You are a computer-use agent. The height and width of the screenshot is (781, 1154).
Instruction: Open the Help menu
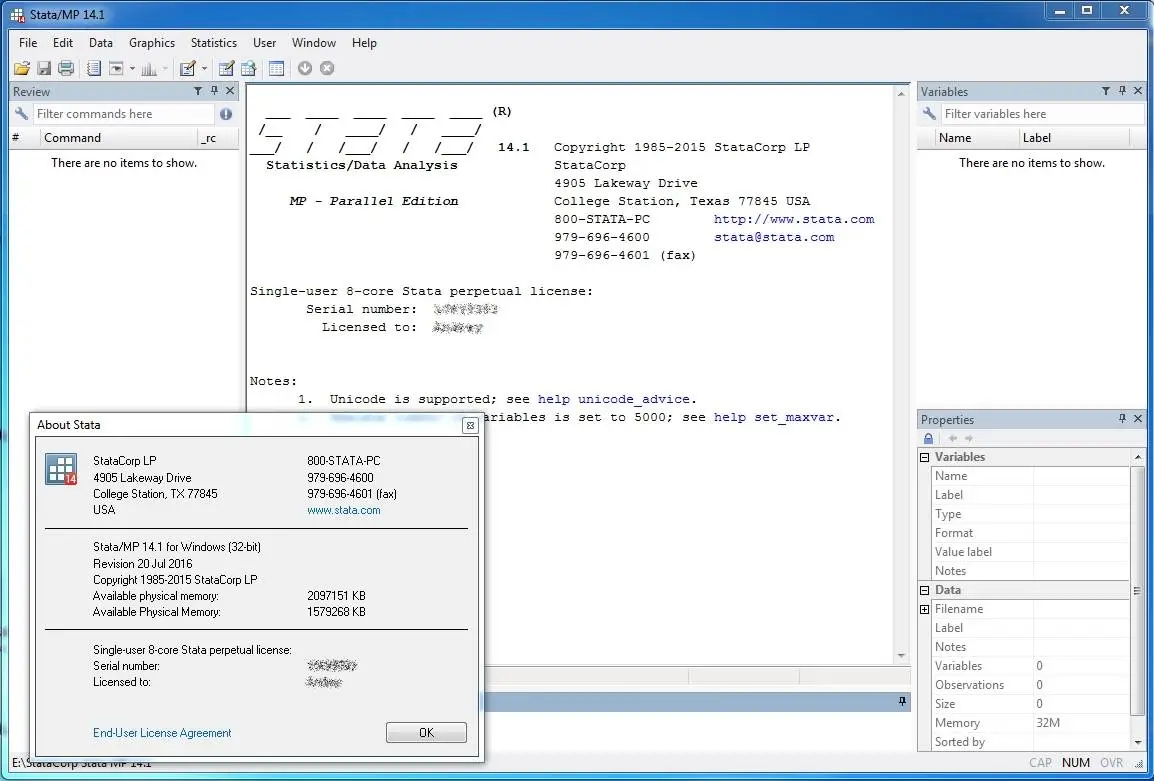364,43
